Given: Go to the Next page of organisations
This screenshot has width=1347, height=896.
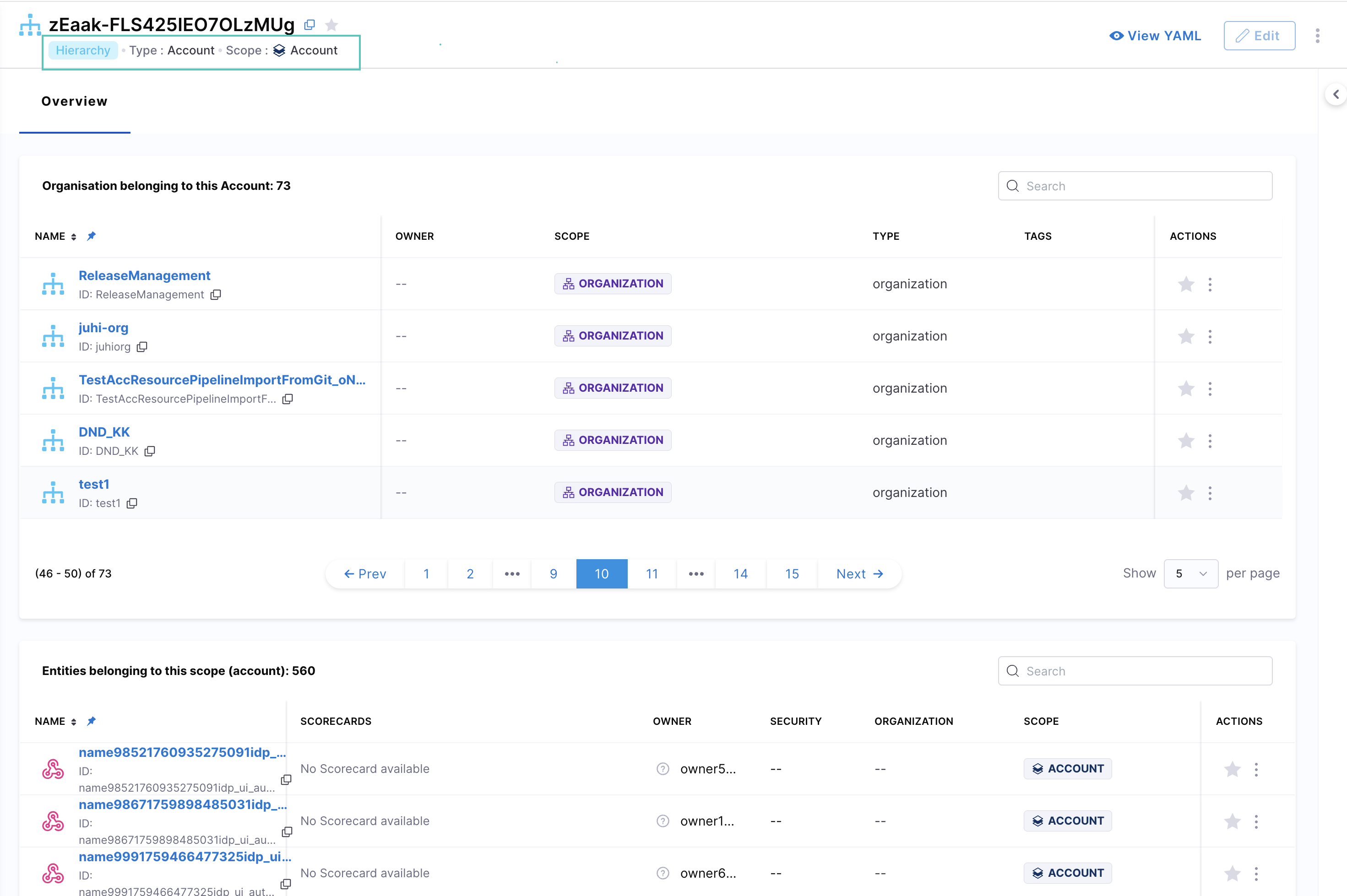Looking at the screenshot, I should tap(859, 574).
